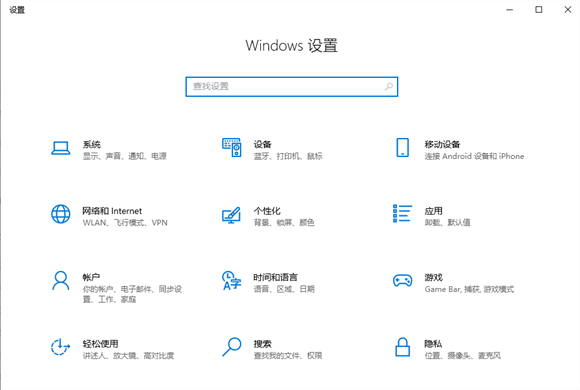Open the Personalization monitor and brush icon

click(232, 215)
